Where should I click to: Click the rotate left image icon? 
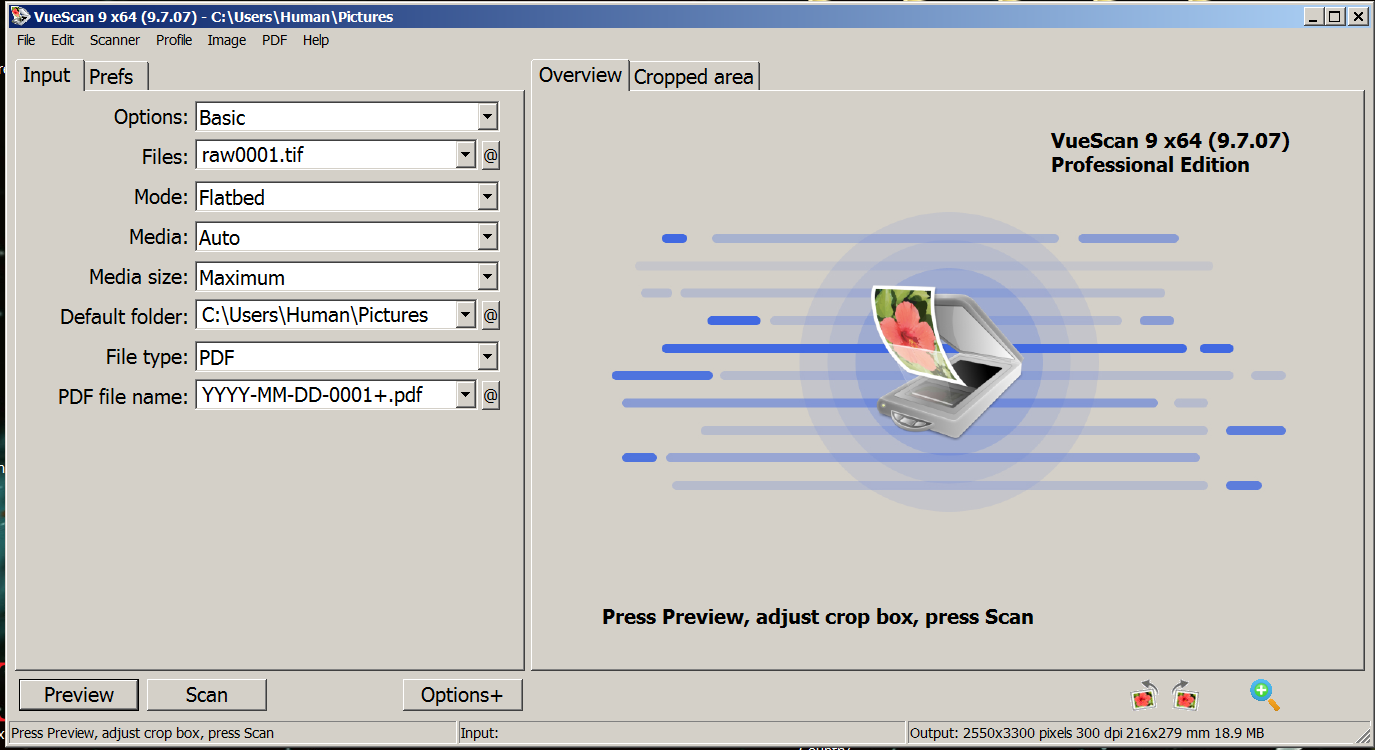(1144, 695)
